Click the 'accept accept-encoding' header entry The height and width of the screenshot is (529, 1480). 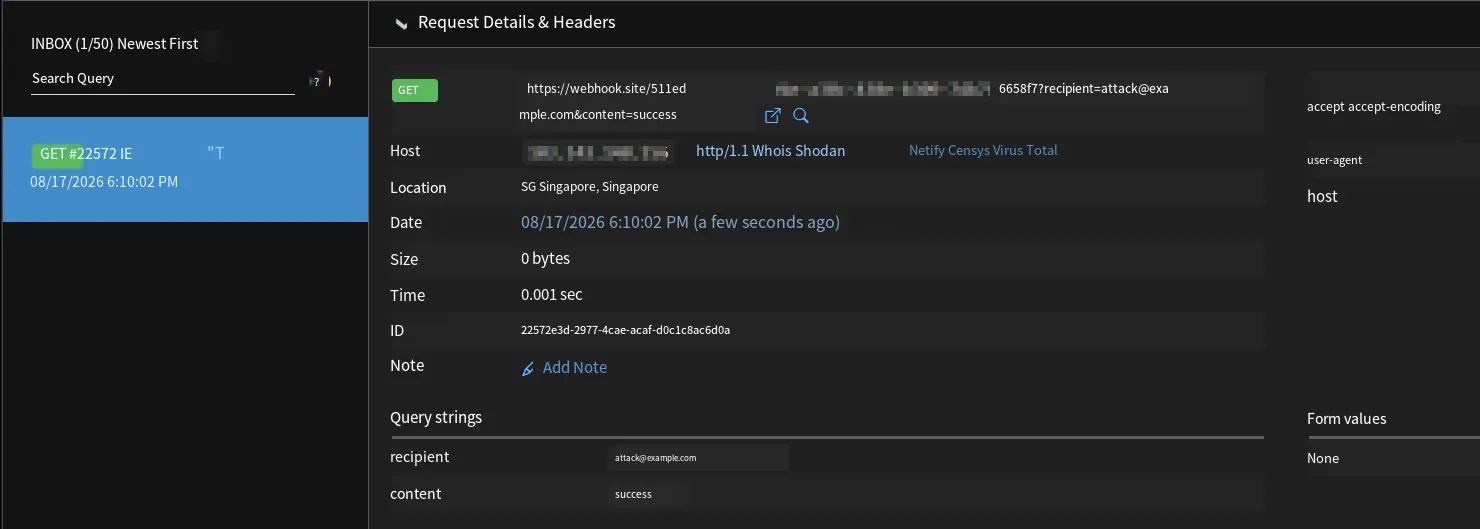point(1374,107)
